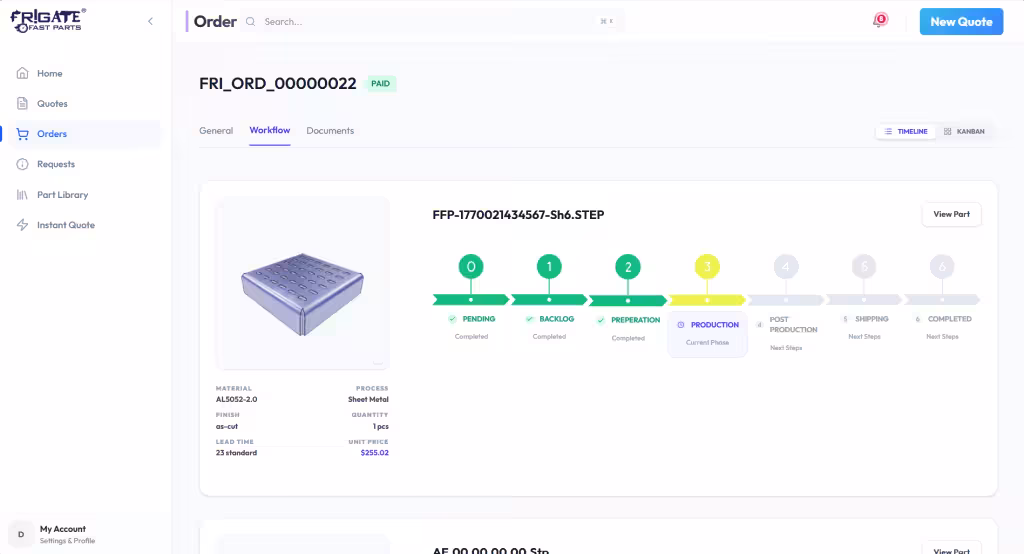Image resolution: width=1024 pixels, height=554 pixels.
Task: Switch to the Workflow tab
Action: pyautogui.click(x=270, y=130)
